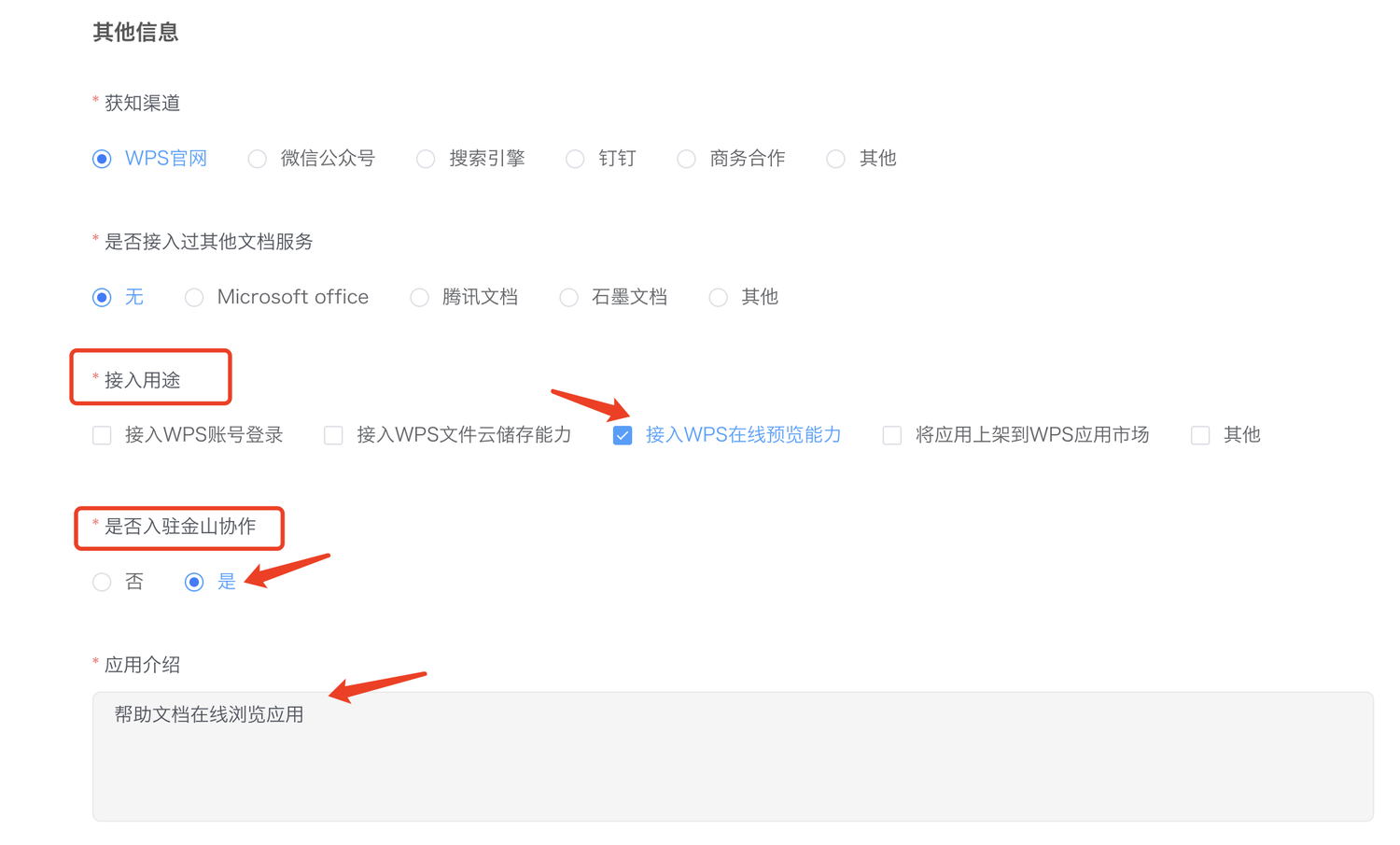Select 腾讯文档 radio button
1400x845 pixels.
point(420,298)
